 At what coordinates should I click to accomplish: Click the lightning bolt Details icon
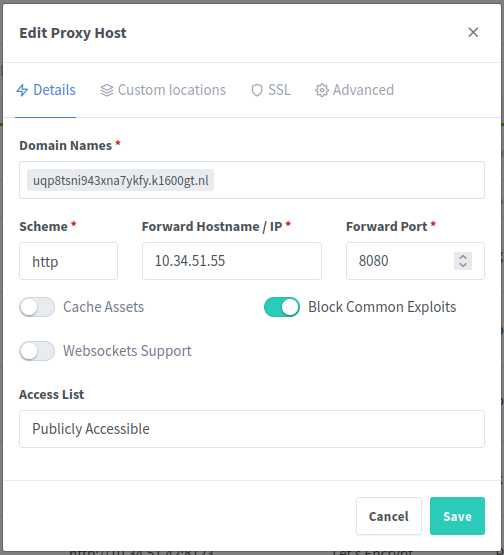click(22, 90)
